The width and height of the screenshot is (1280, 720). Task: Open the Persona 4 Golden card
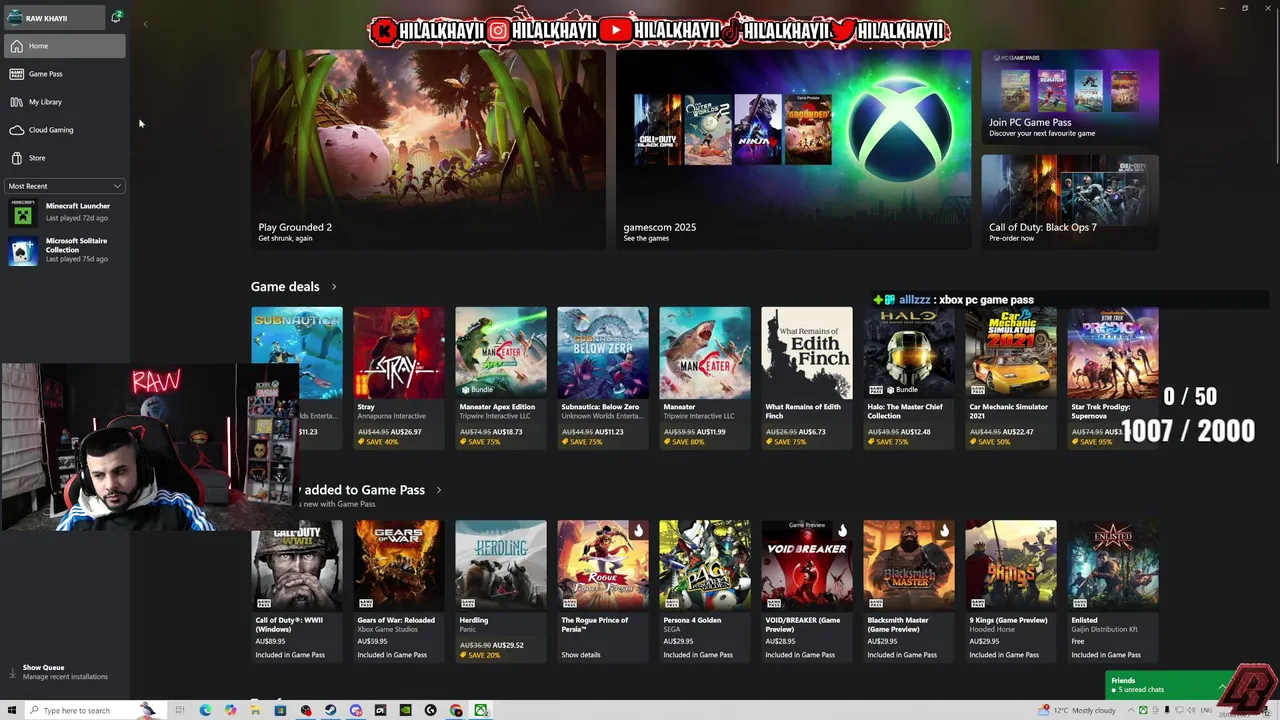point(705,591)
